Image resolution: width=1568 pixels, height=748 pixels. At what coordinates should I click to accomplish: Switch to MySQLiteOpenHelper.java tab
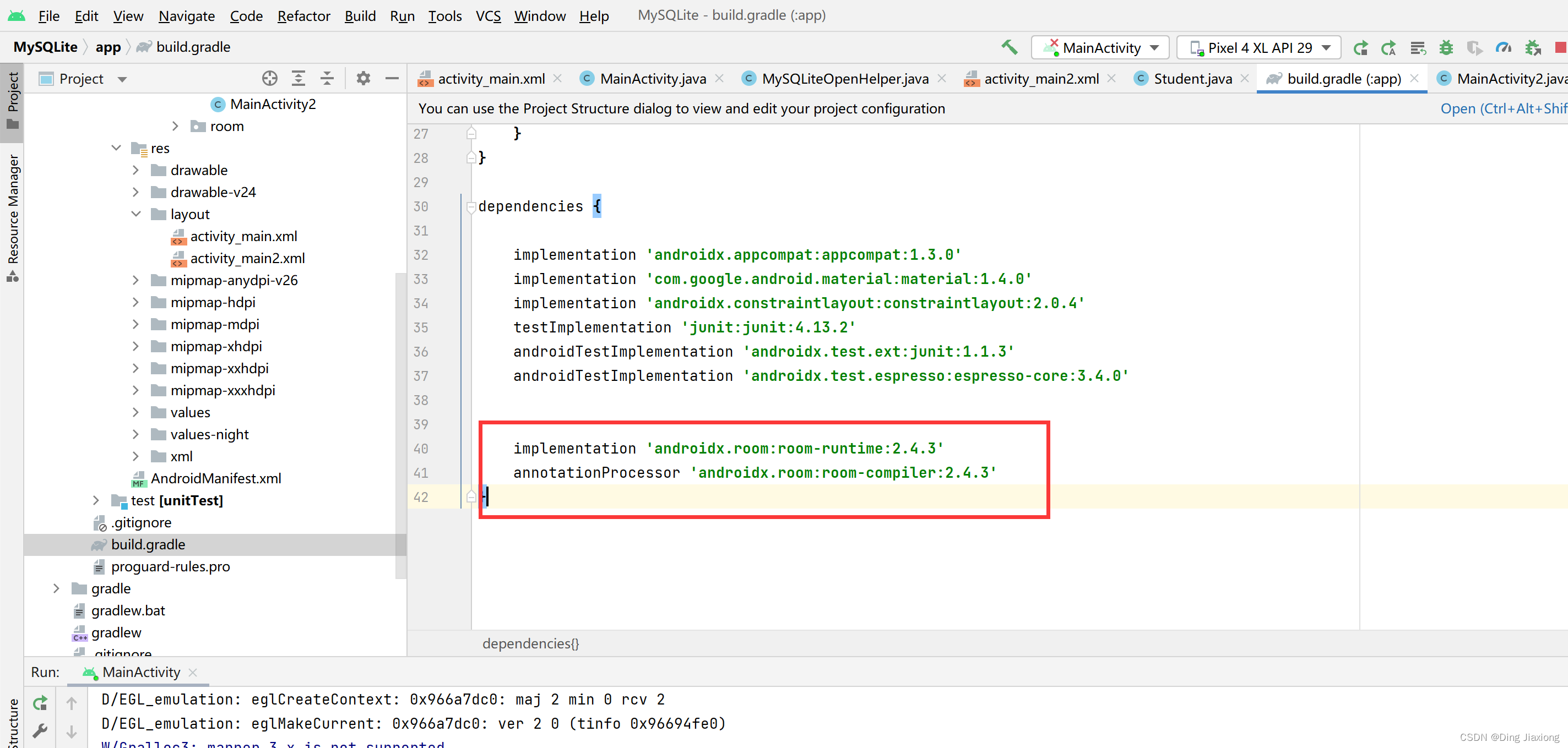[844, 79]
